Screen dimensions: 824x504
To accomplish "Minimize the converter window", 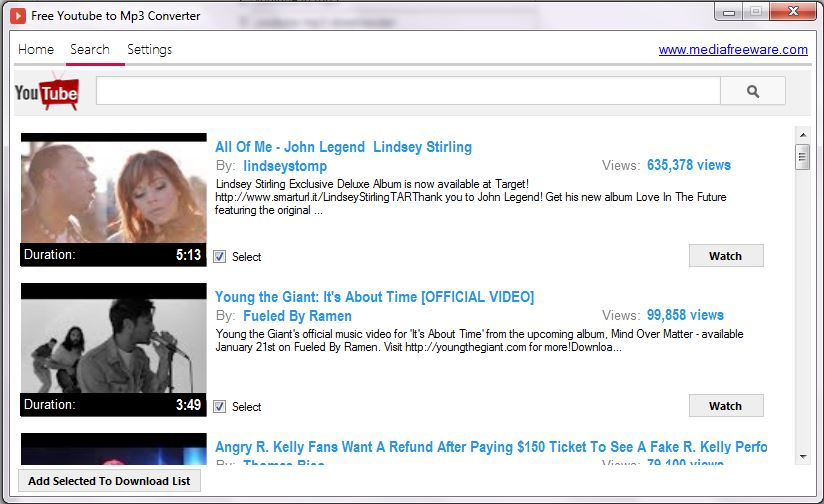I will (729, 12).
